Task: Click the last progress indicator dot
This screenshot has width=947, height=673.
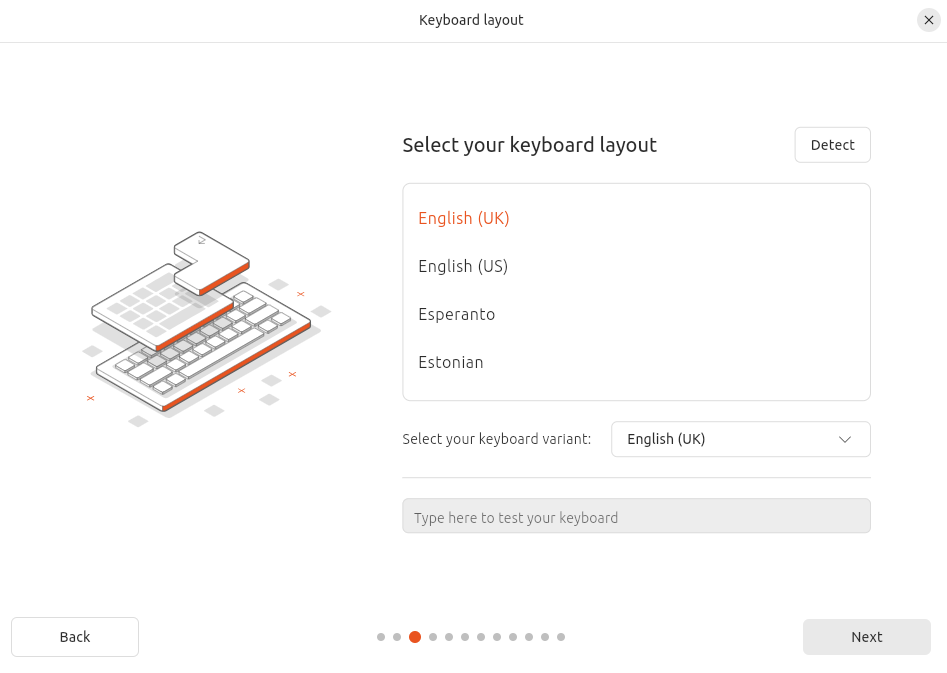Action: pos(560,636)
